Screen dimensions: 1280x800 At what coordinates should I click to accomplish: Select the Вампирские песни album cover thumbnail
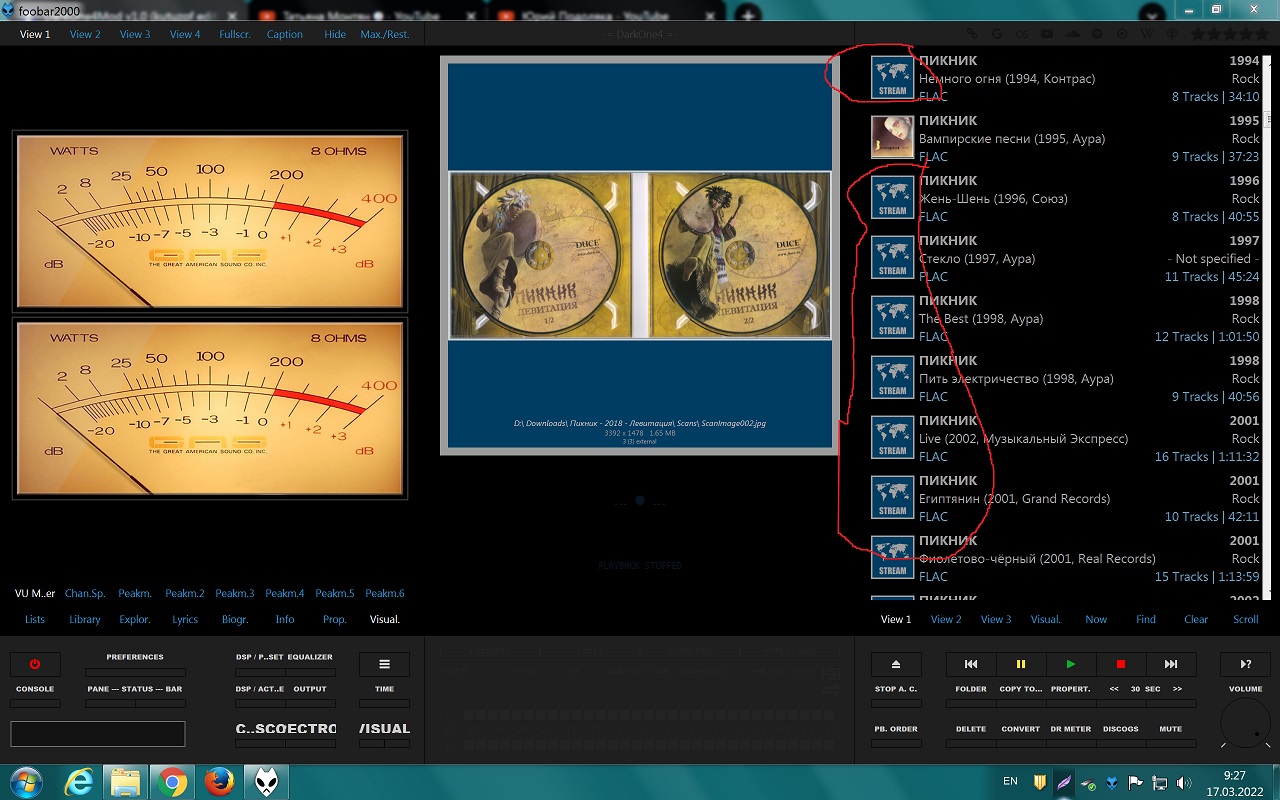pyautogui.click(x=892, y=137)
